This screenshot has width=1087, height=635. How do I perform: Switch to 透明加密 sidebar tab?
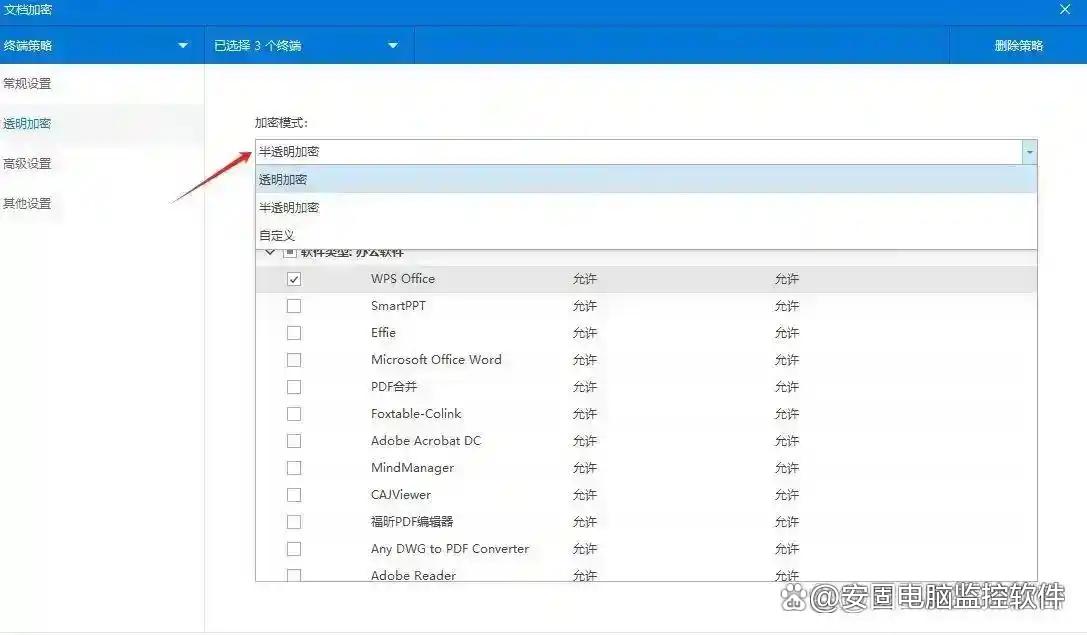pyautogui.click(x=28, y=124)
